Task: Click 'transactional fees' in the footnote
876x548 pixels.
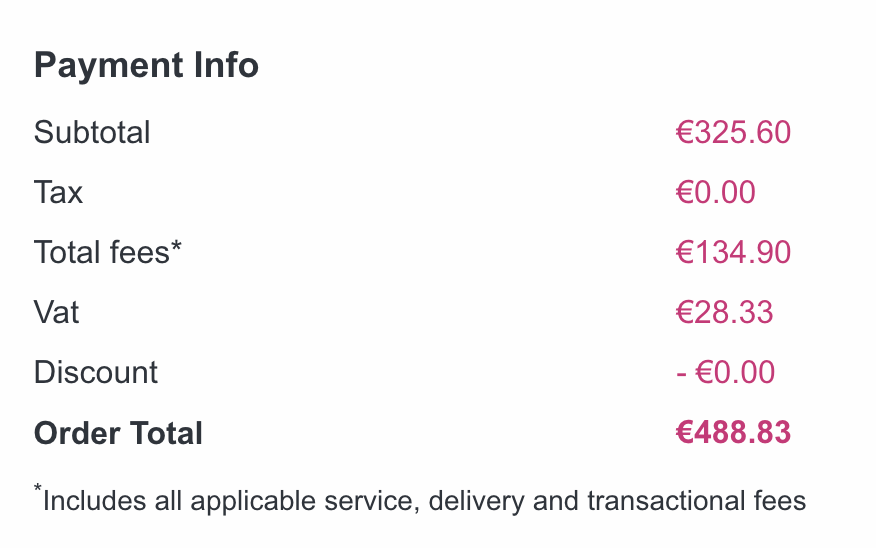Action: (697, 501)
